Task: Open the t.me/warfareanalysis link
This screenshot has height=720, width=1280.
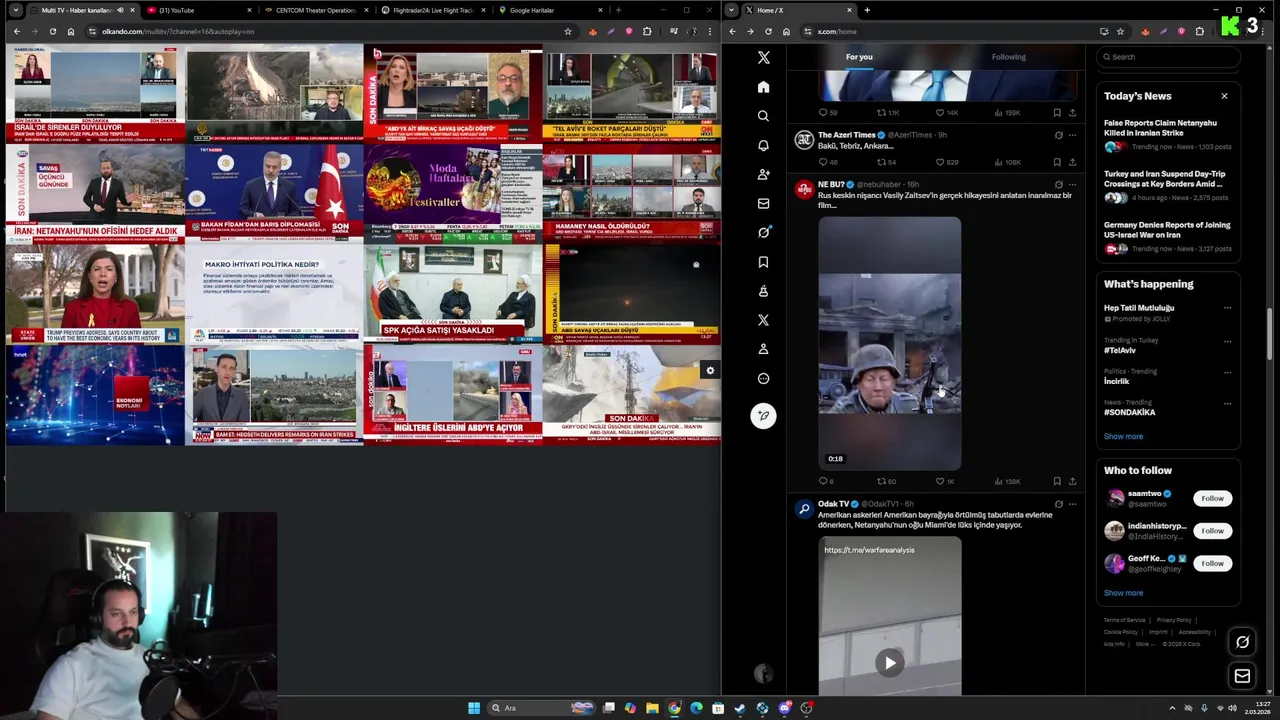Action: [x=869, y=550]
